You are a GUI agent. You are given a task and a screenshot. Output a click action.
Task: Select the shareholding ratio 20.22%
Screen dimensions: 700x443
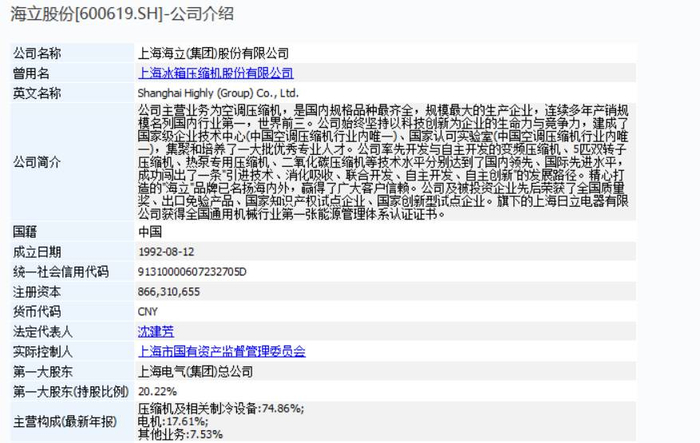coord(158,392)
